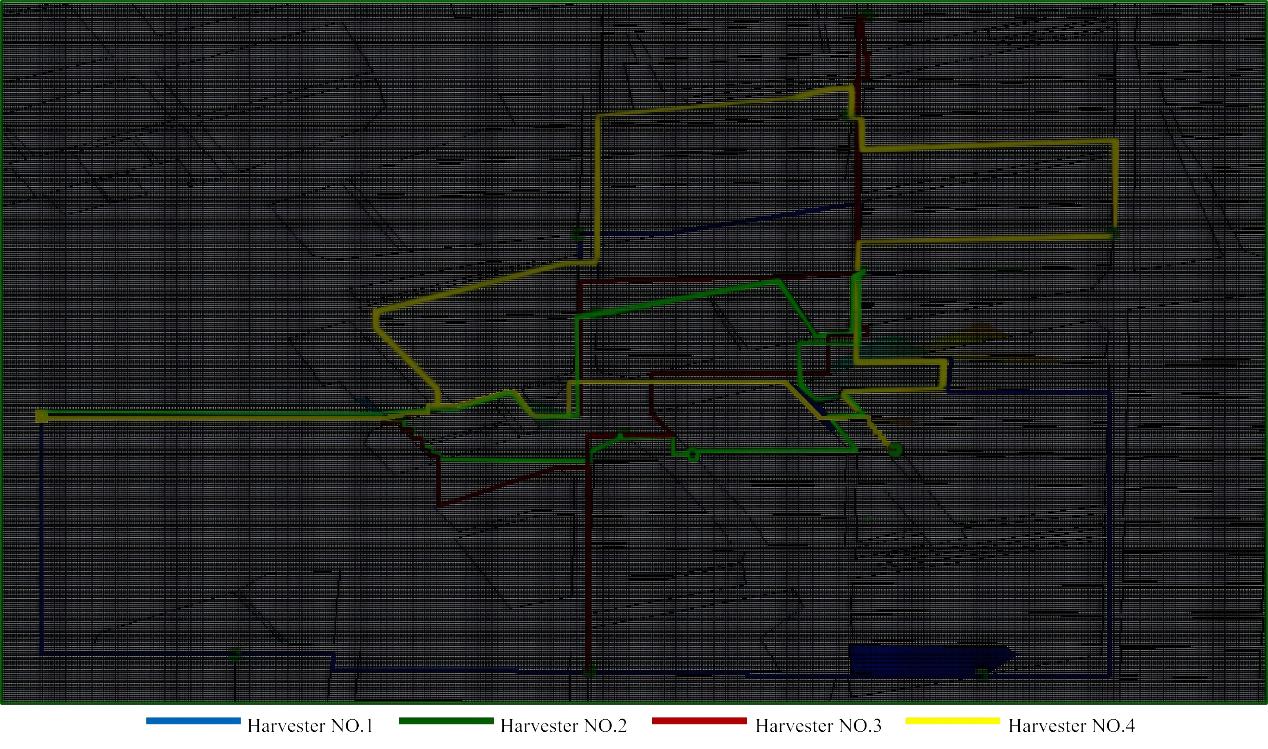Click the Harvester NO.4 legend label

click(1071, 726)
